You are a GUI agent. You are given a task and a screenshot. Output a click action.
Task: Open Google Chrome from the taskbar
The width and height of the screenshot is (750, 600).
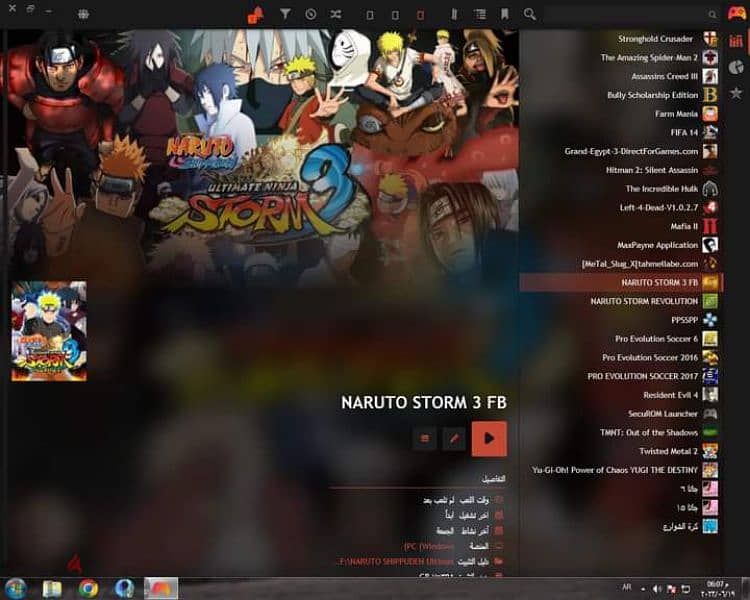[88, 589]
